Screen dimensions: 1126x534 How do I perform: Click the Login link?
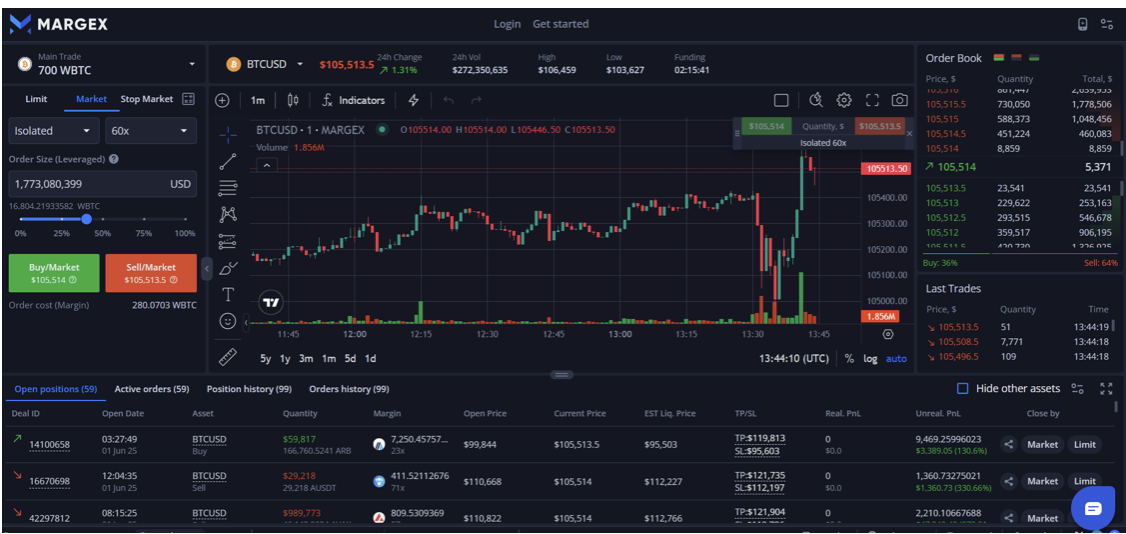[x=507, y=24]
